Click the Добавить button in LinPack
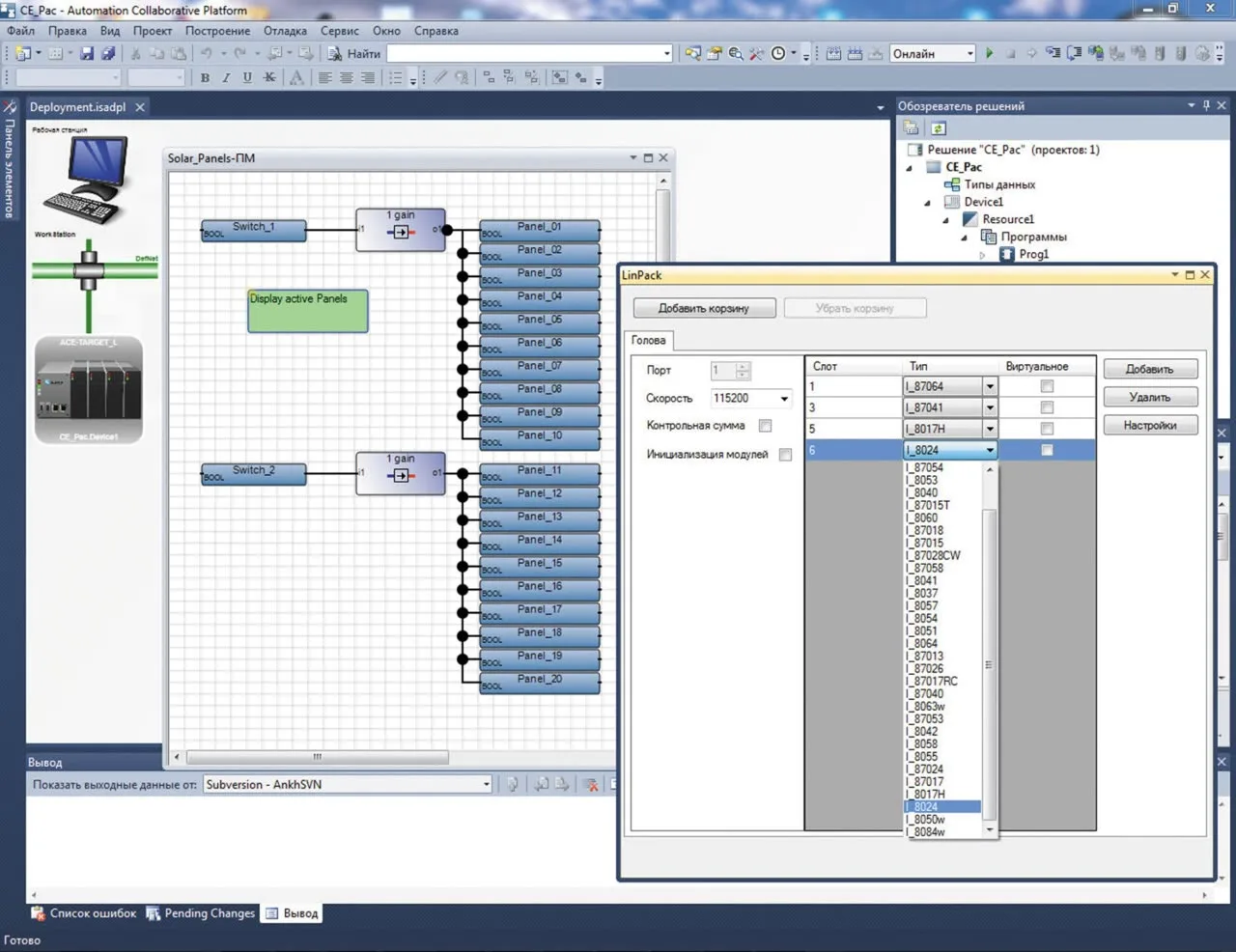 coord(1150,369)
